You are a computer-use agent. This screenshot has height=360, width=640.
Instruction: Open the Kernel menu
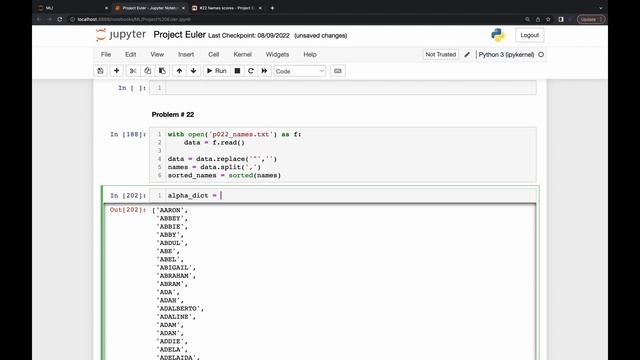click(x=242, y=54)
